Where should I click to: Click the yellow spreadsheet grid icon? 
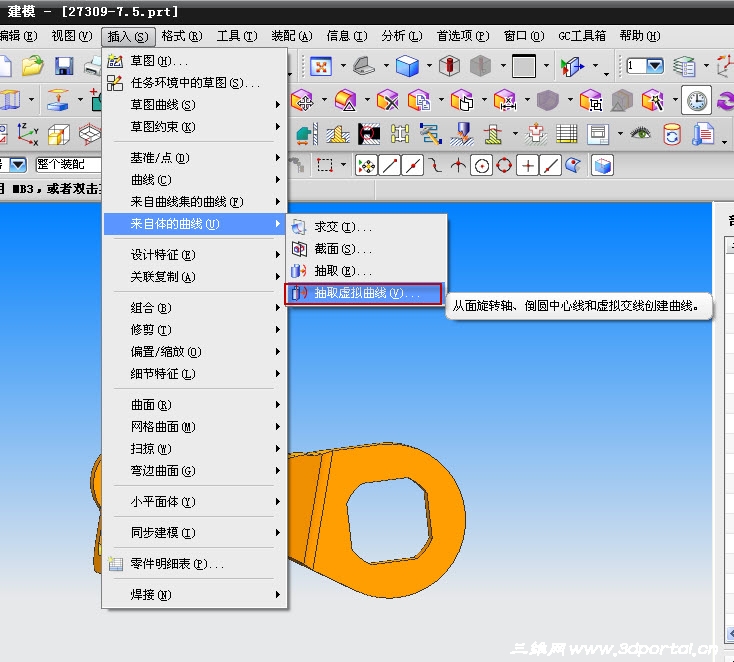[566, 134]
